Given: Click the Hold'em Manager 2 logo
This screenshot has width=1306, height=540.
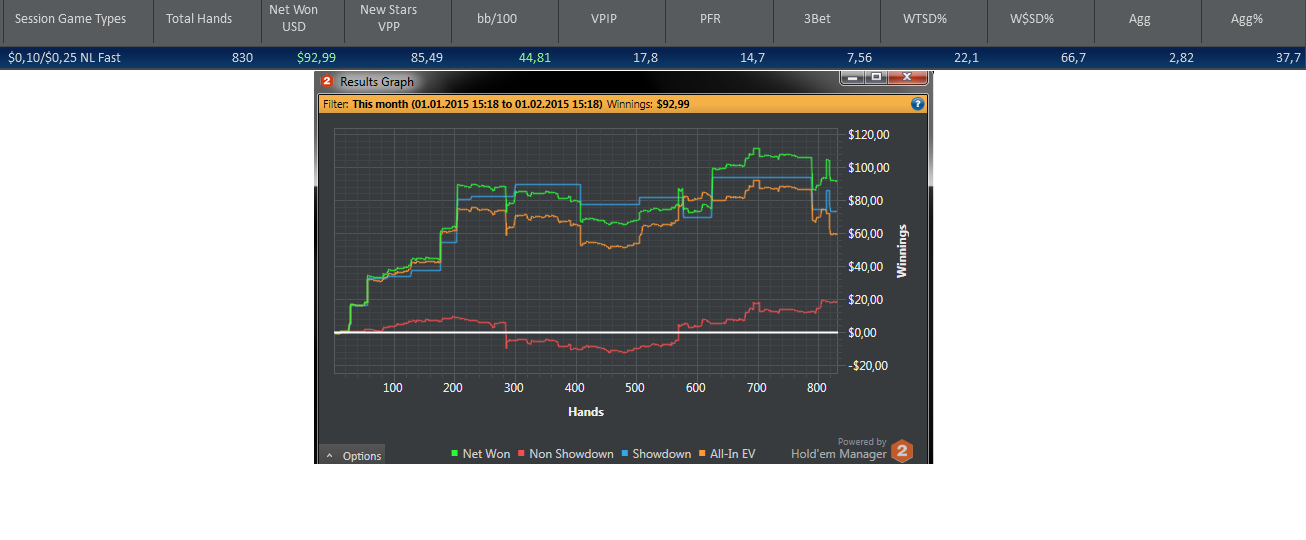Looking at the screenshot, I should 903,451.
